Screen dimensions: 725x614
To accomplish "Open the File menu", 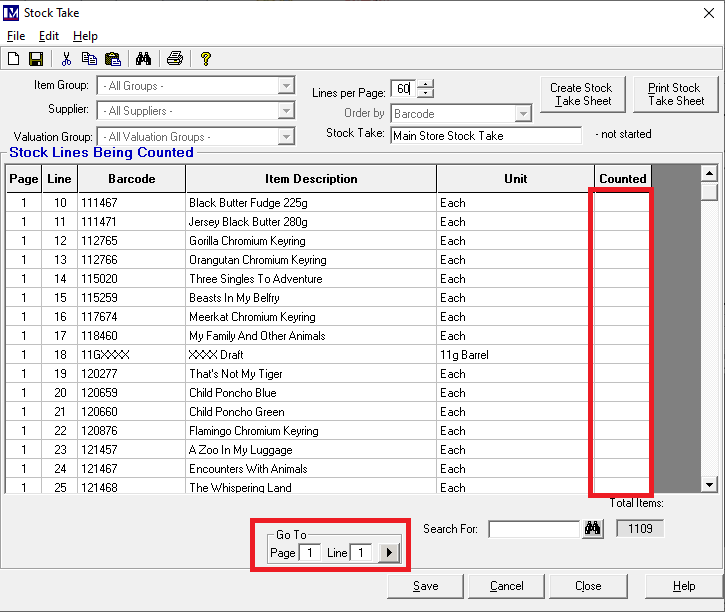I will 16,36.
